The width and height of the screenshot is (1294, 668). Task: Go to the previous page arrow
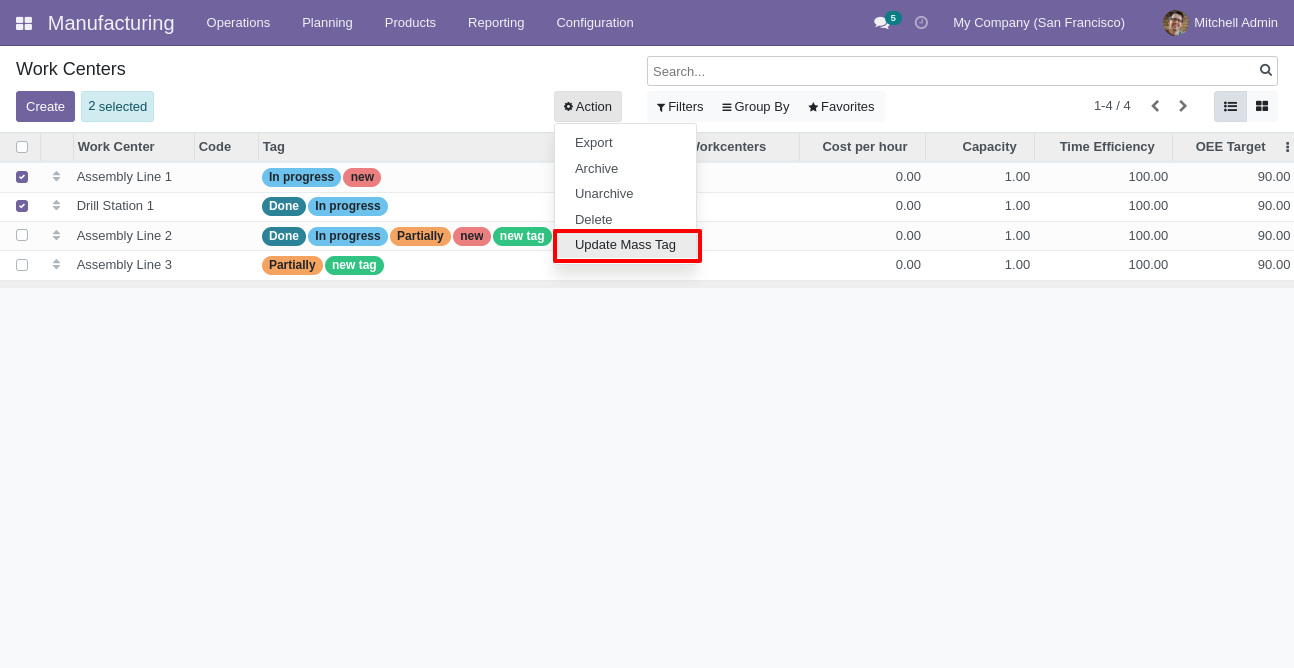(x=1155, y=106)
